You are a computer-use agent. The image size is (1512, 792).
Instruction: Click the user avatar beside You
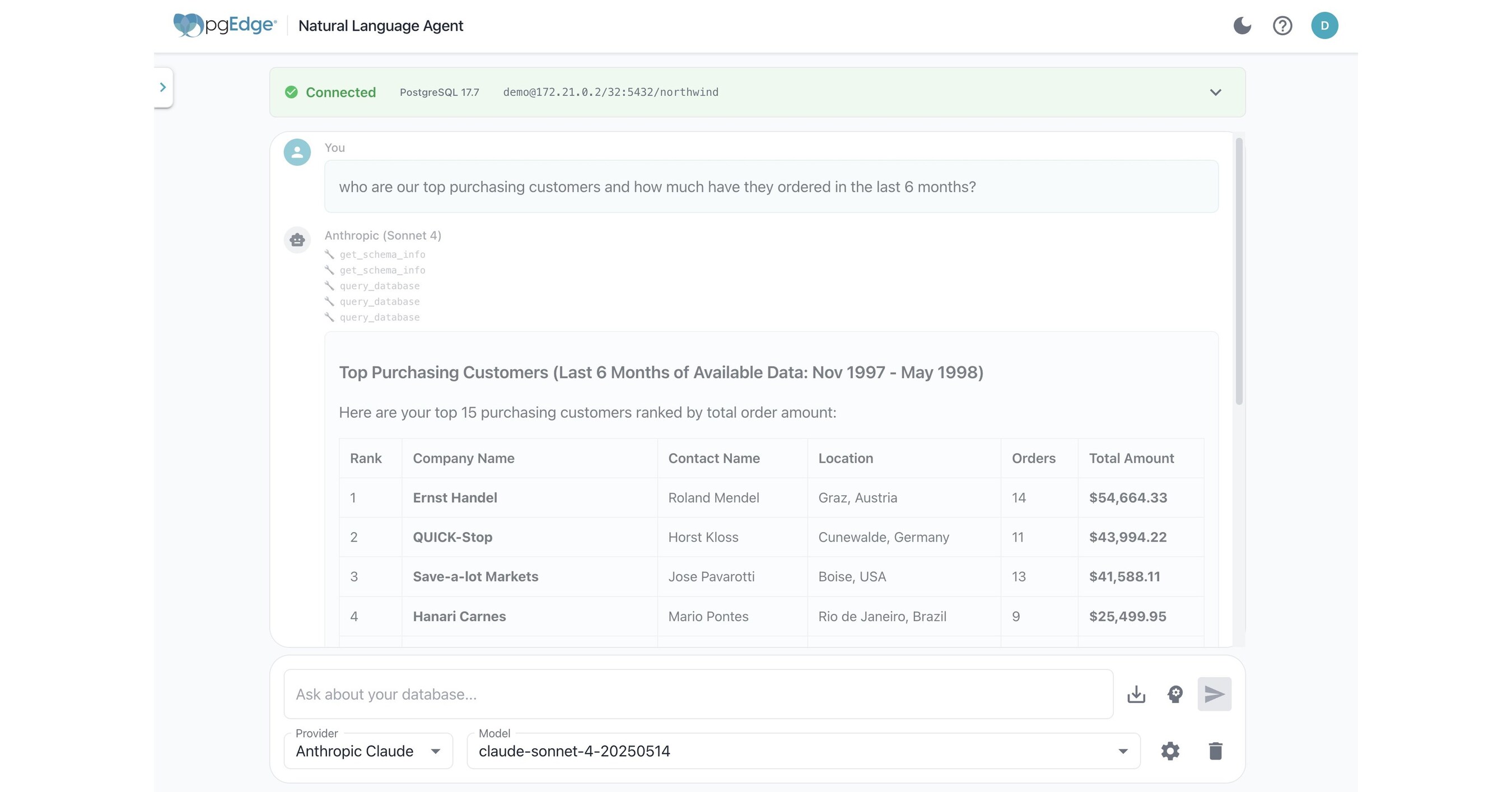click(296, 151)
